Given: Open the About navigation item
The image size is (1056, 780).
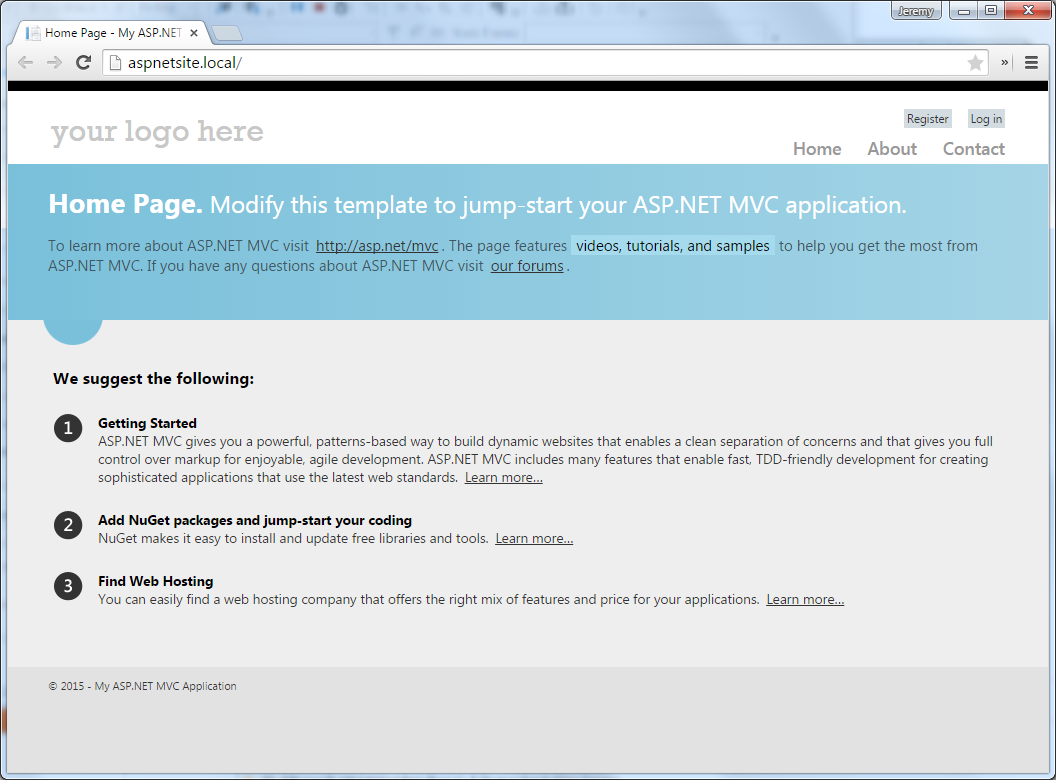Looking at the screenshot, I should (892, 149).
